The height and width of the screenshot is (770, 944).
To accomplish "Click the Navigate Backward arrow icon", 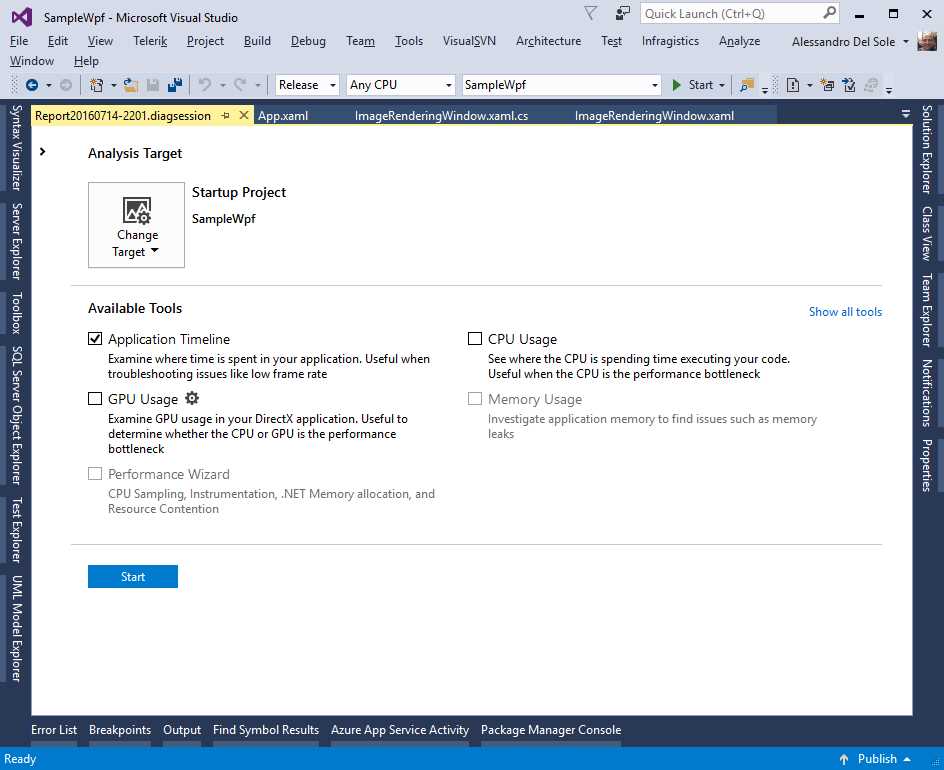I will coord(30,85).
